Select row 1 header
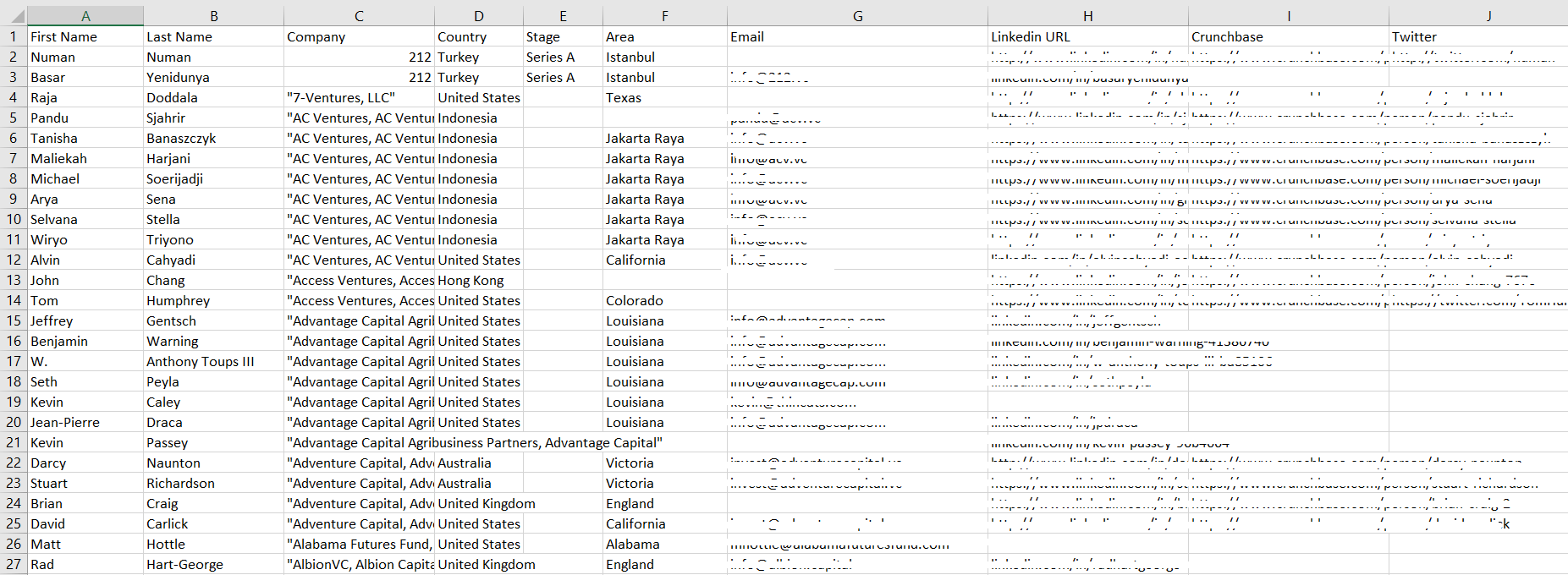This screenshot has height=575, width=1568. (x=14, y=36)
